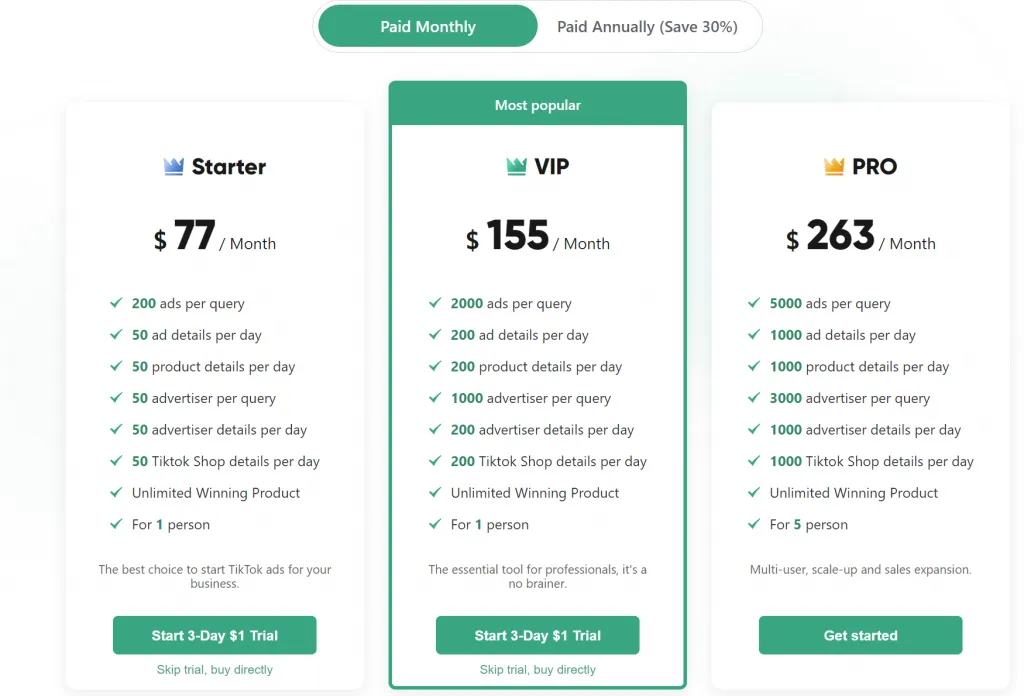Viewport: 1024px width, 696px height.
Task: Start the 3-Day $1 Trial for Starter
Action: click(x=214, y=635)
